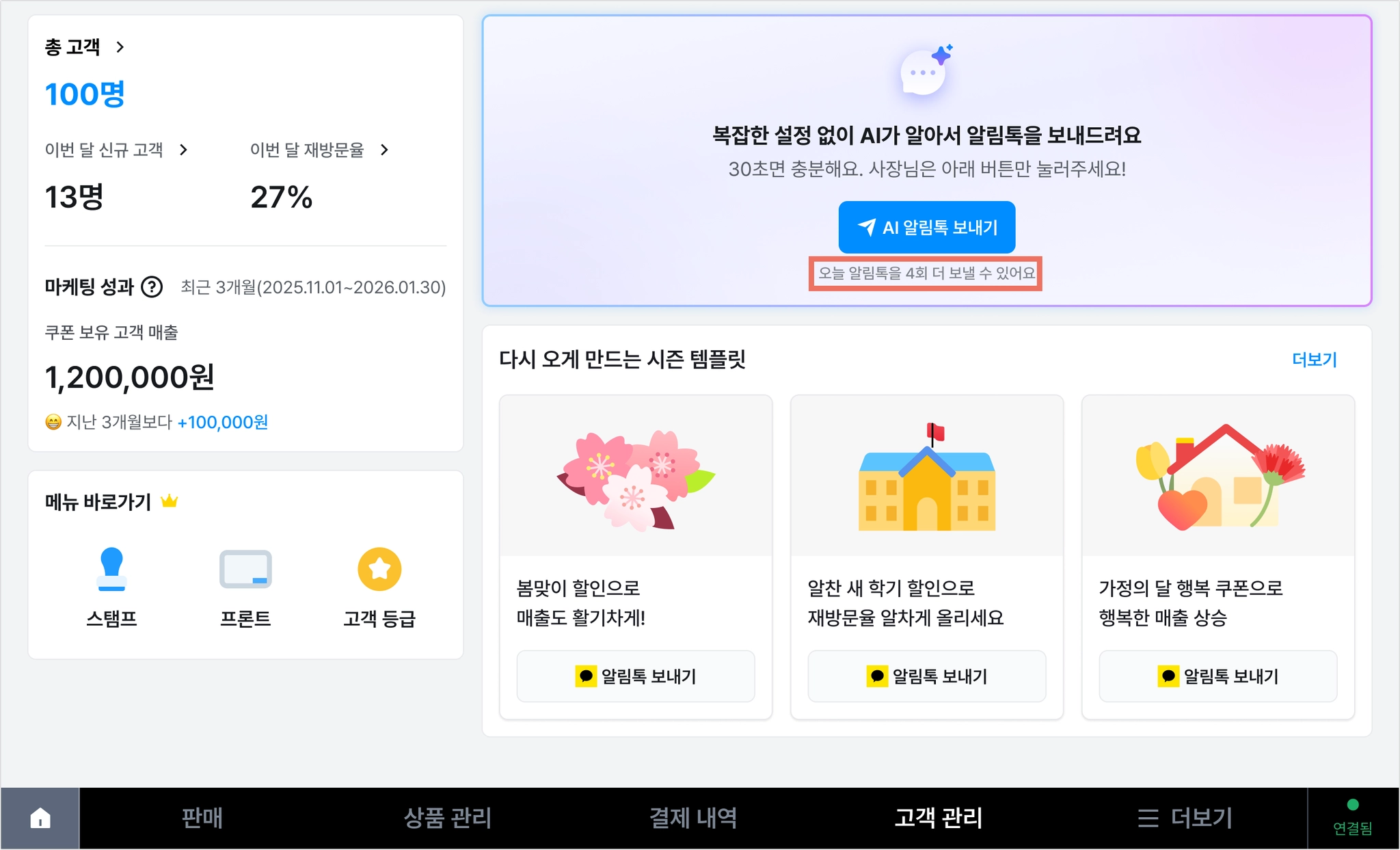
Task: Select the 새 학기 school template thumbnail
Action: point(927,476)
